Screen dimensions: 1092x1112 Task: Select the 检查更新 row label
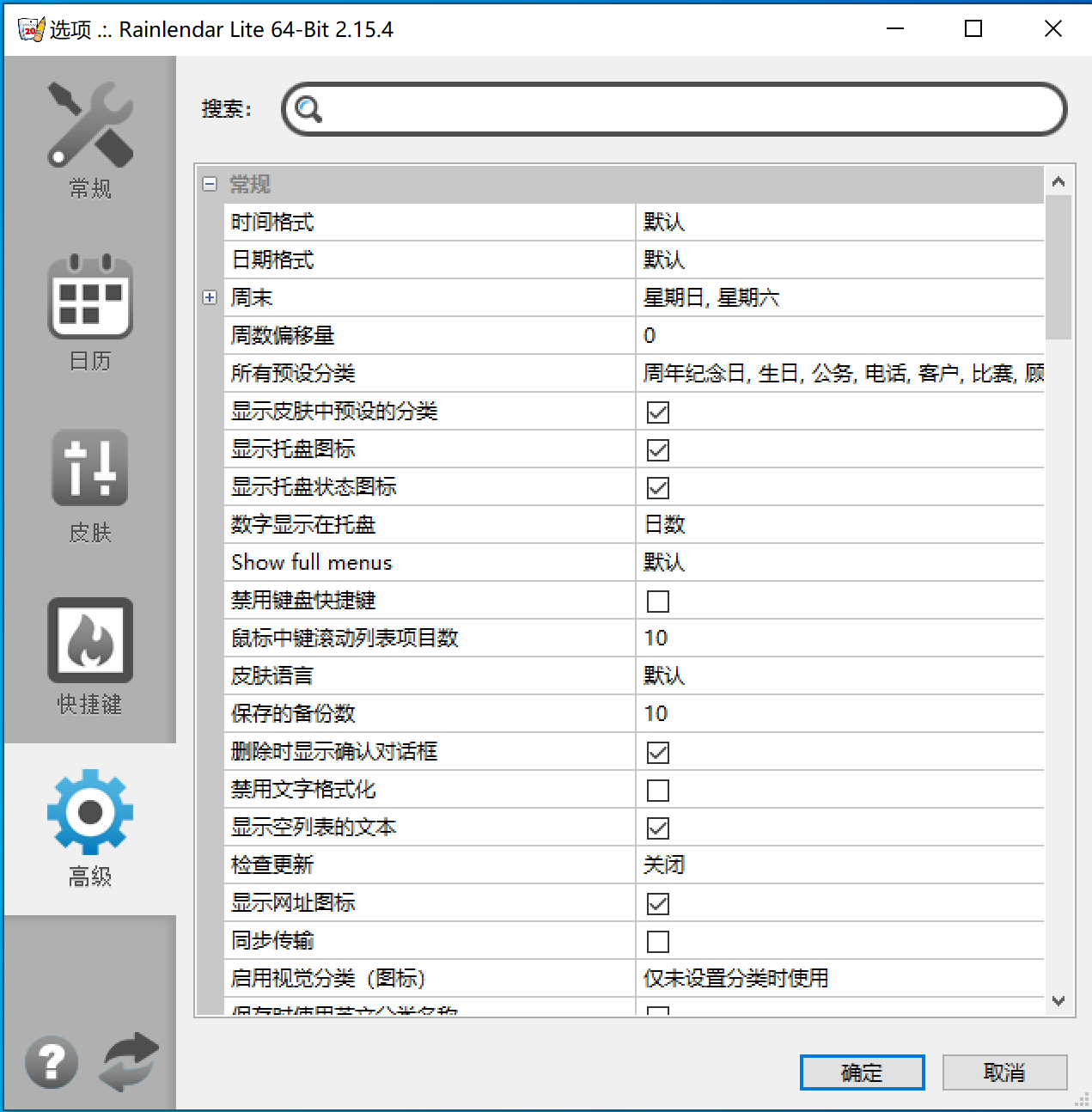pos(272,865)
